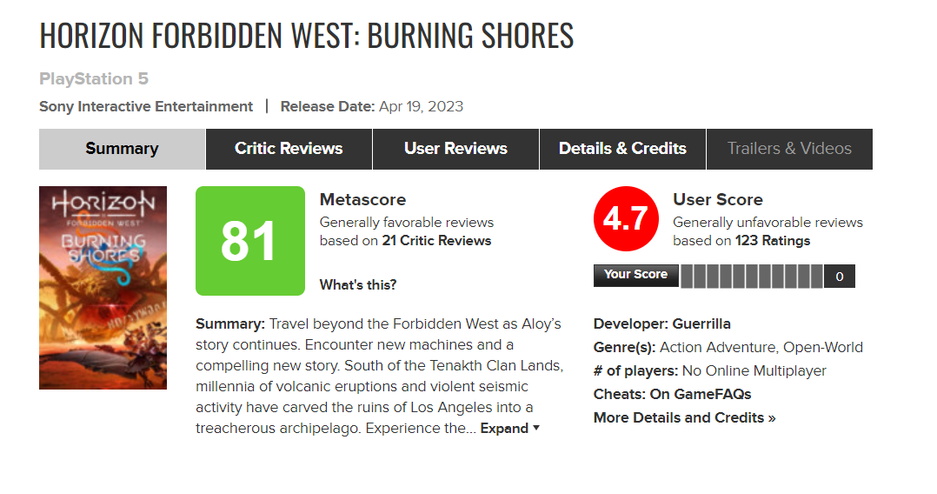Select the Summary tab

click(x=122, y=149)
